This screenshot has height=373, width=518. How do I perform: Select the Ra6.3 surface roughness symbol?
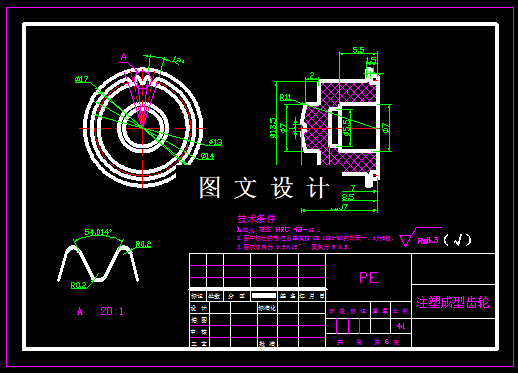point(421,237)
